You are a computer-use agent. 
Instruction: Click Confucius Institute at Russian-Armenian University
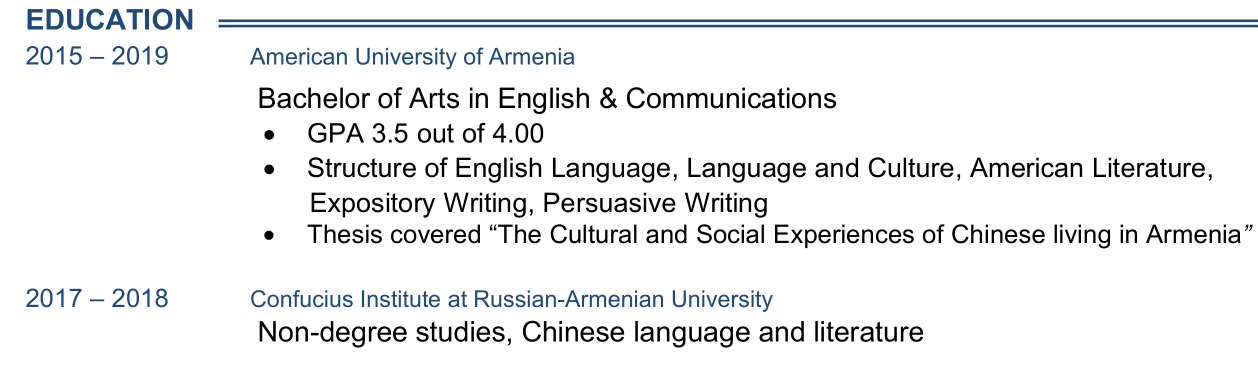pos(511,299)
